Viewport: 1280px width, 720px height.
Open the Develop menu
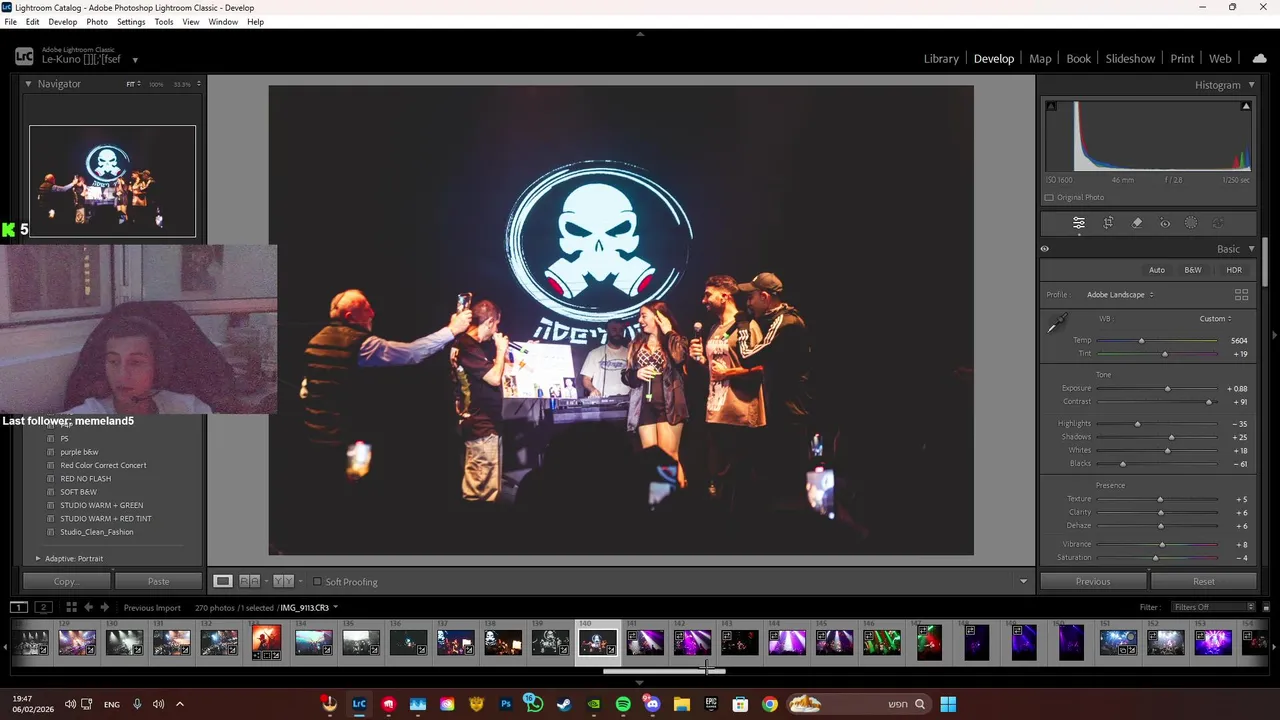[x=63, y=22]
